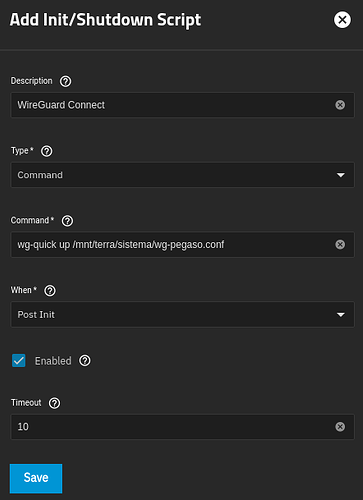Clear the Command field using its X icon
The height and width of the screenshot is (500, 363).
340,245
